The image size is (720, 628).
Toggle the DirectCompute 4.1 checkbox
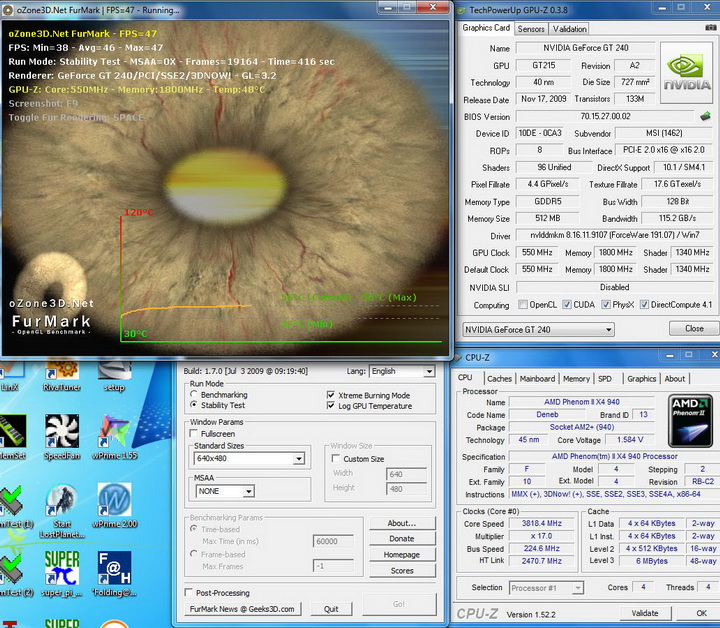click(644, 304)
